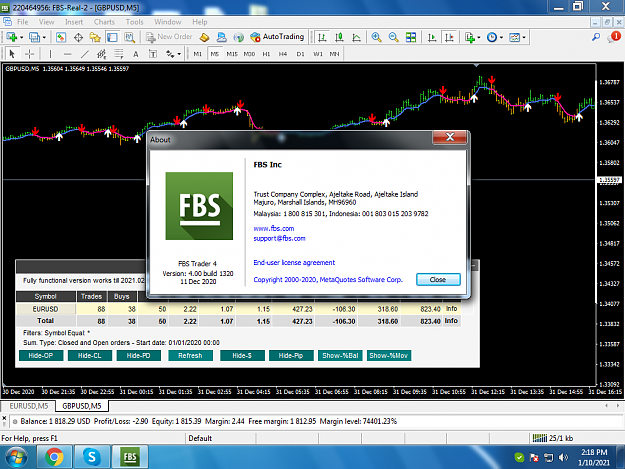Viewport: 625px width, 469px height.
Task: Select the Trendline tool
Action: (85, 54)
